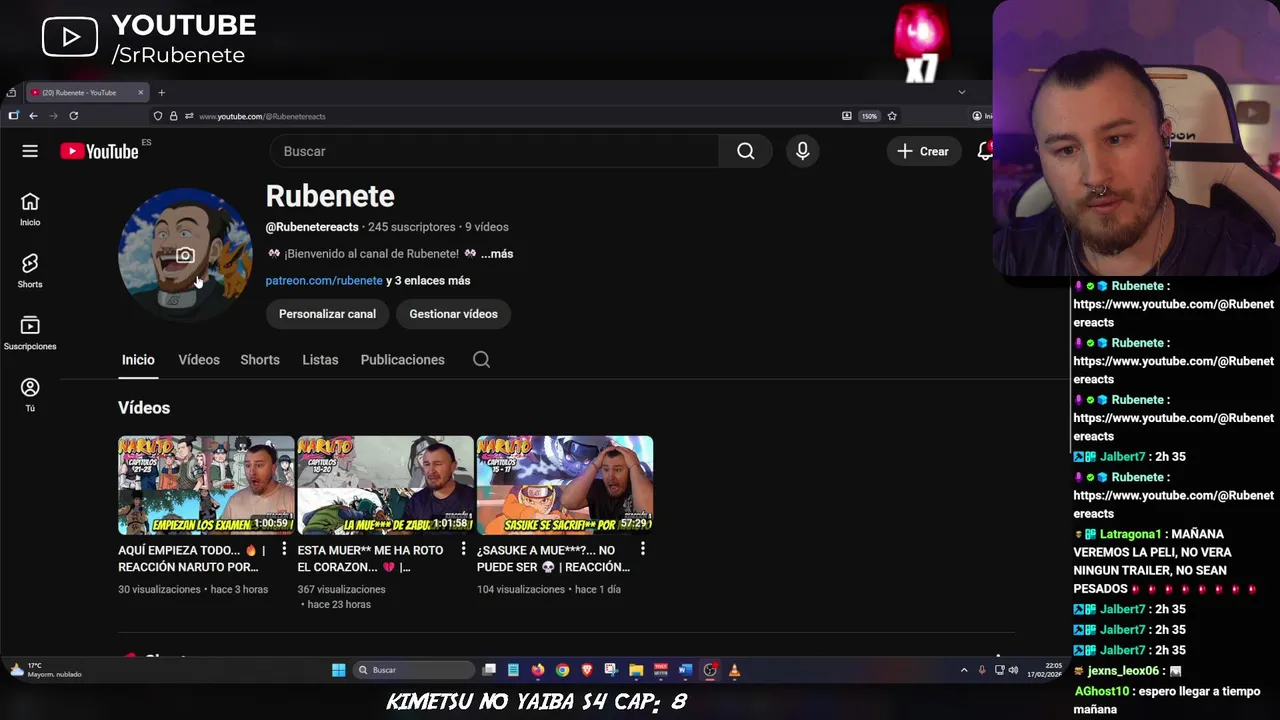Viewport: 1280px width, 720px height.
Task: List all browser tabs dropdown
Action: coord(962,92)
